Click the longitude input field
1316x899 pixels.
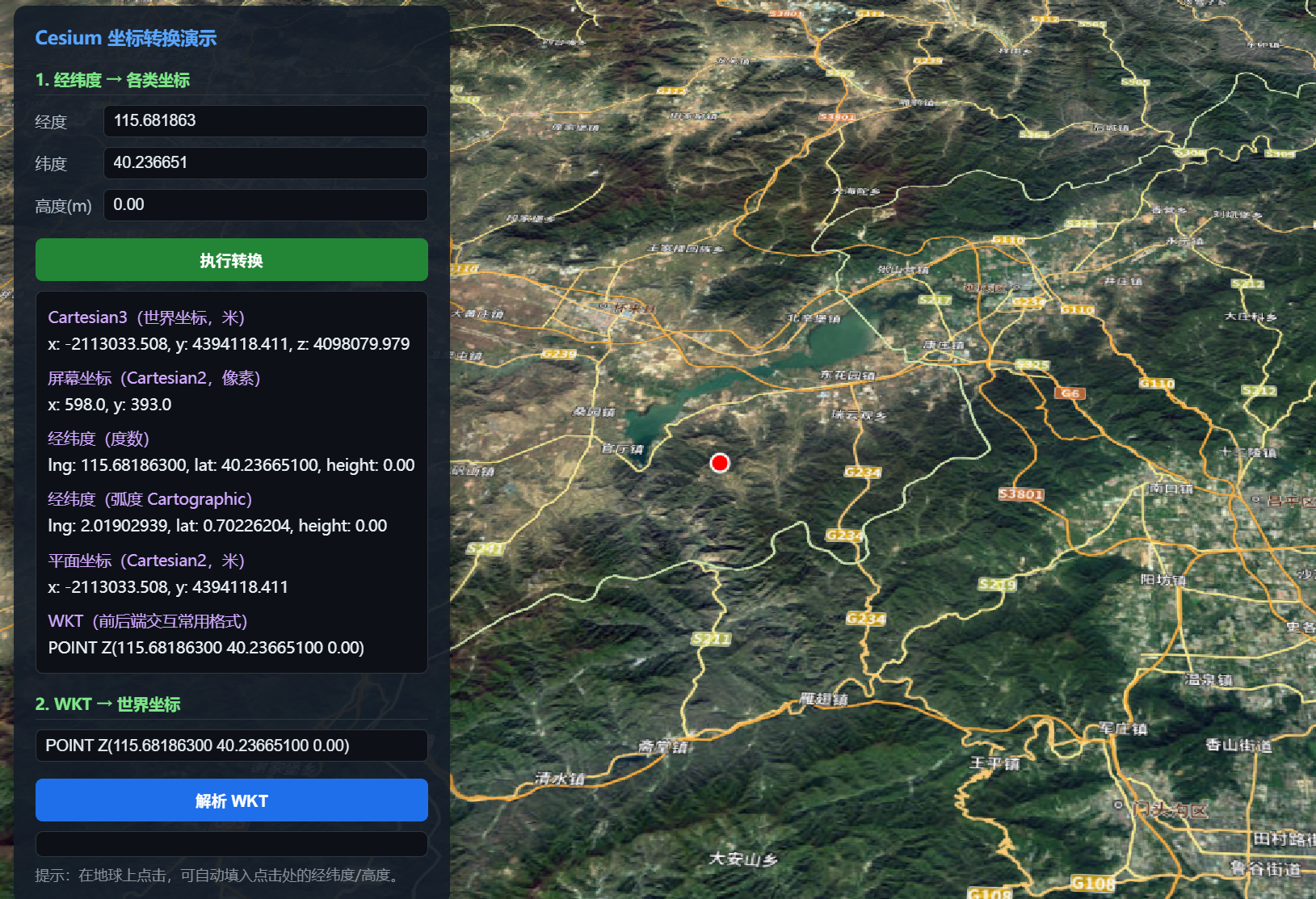[x=266, y=121]
